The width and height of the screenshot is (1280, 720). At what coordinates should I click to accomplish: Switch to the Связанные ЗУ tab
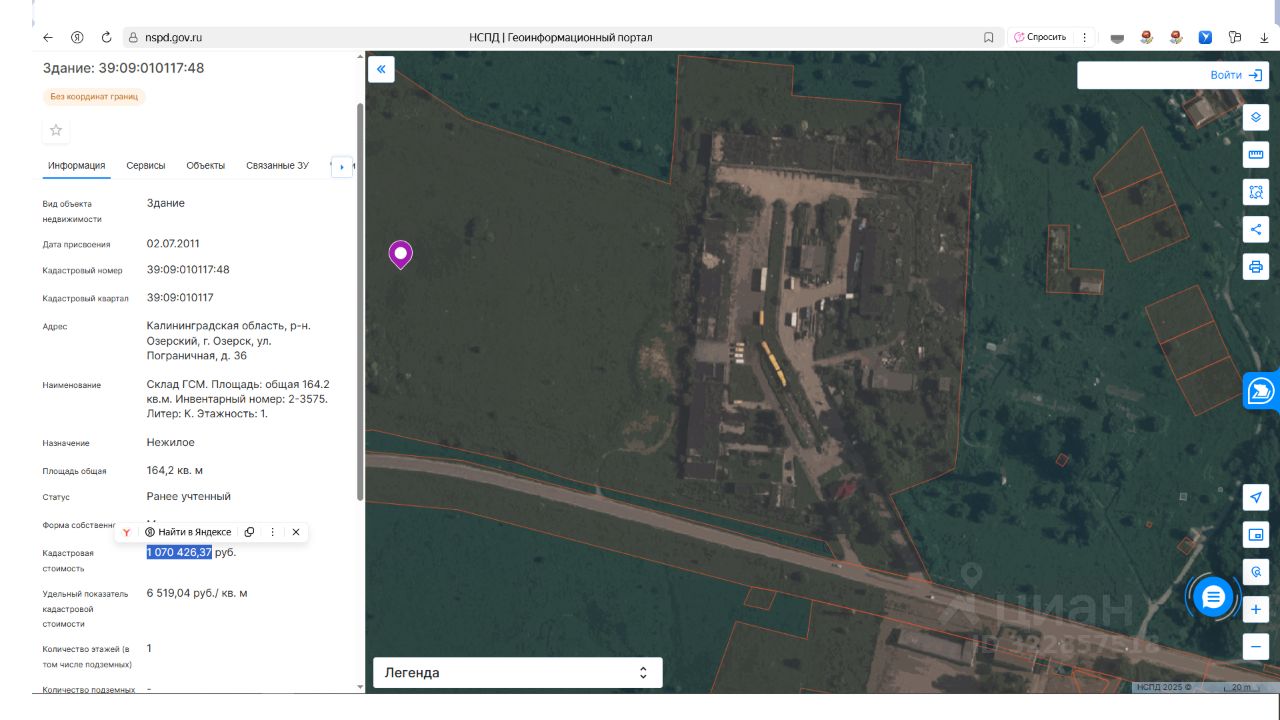pos(278,166)
